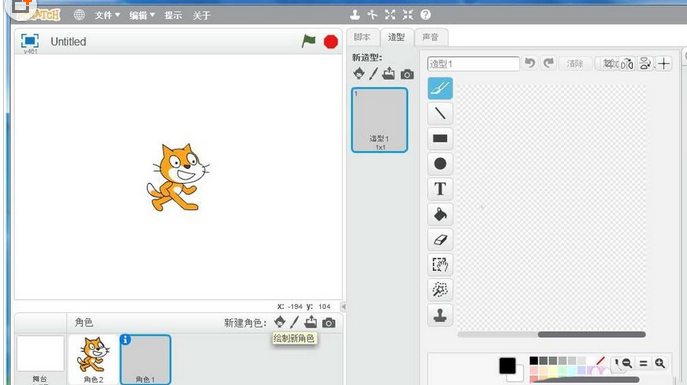Click the canvas horizontal scrollbar

coord(591,335)
